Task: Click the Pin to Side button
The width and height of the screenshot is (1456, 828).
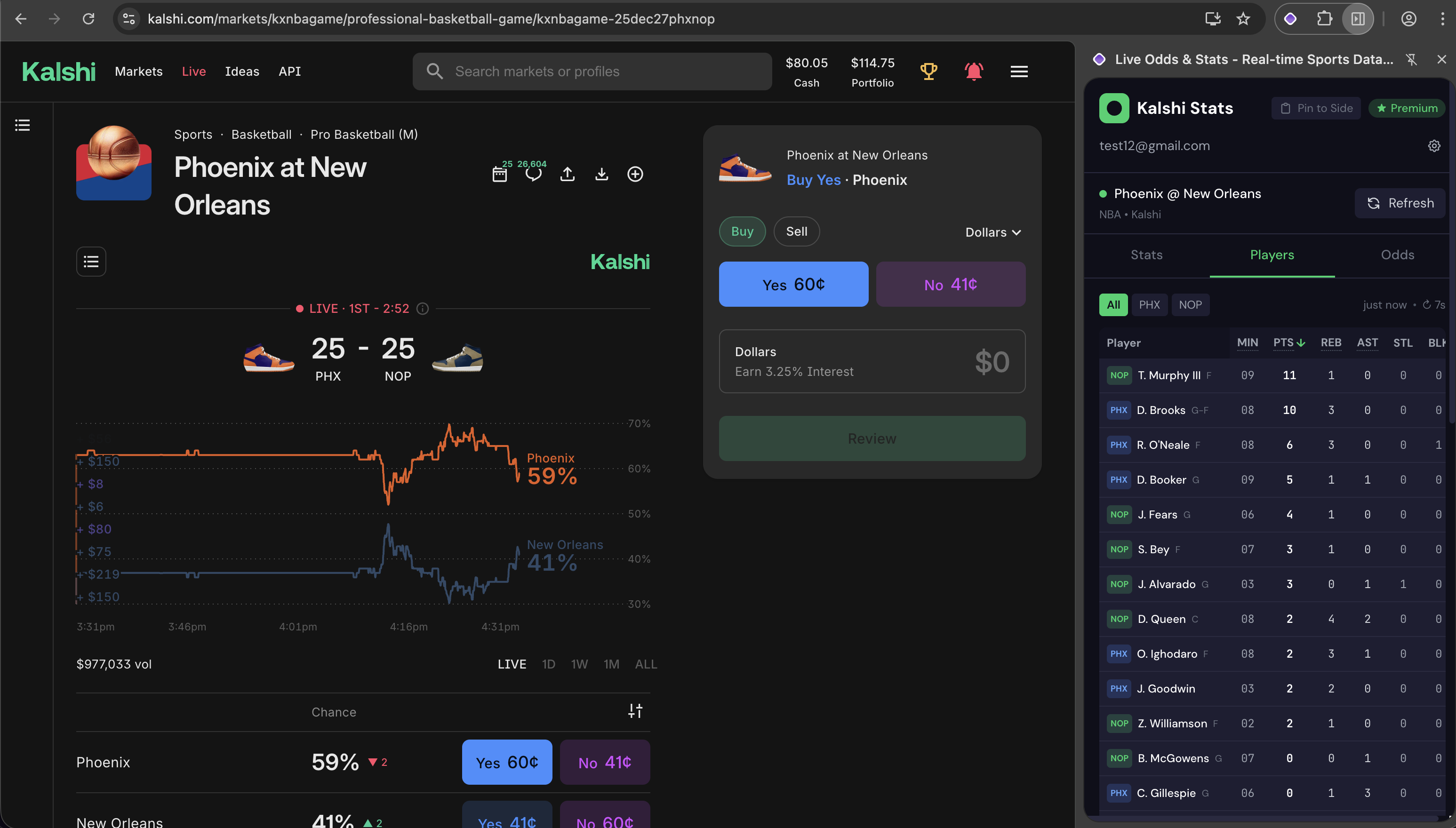Action: (1315, 108)
